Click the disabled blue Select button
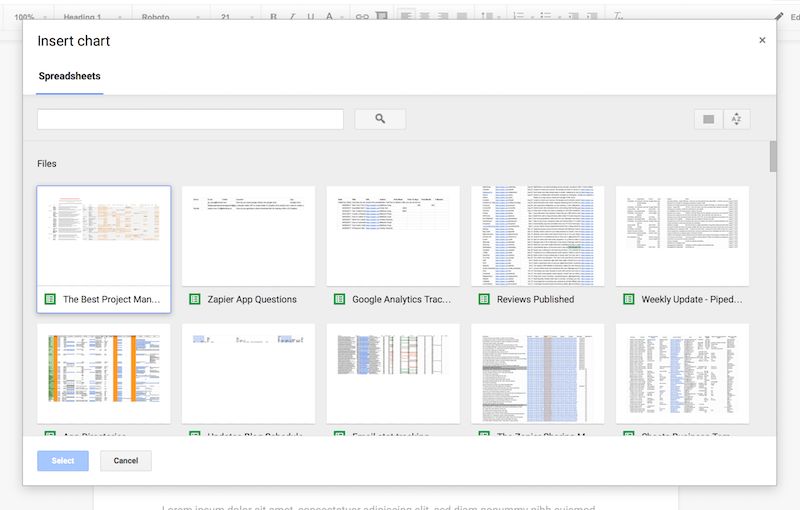 (x=63, y=461)
